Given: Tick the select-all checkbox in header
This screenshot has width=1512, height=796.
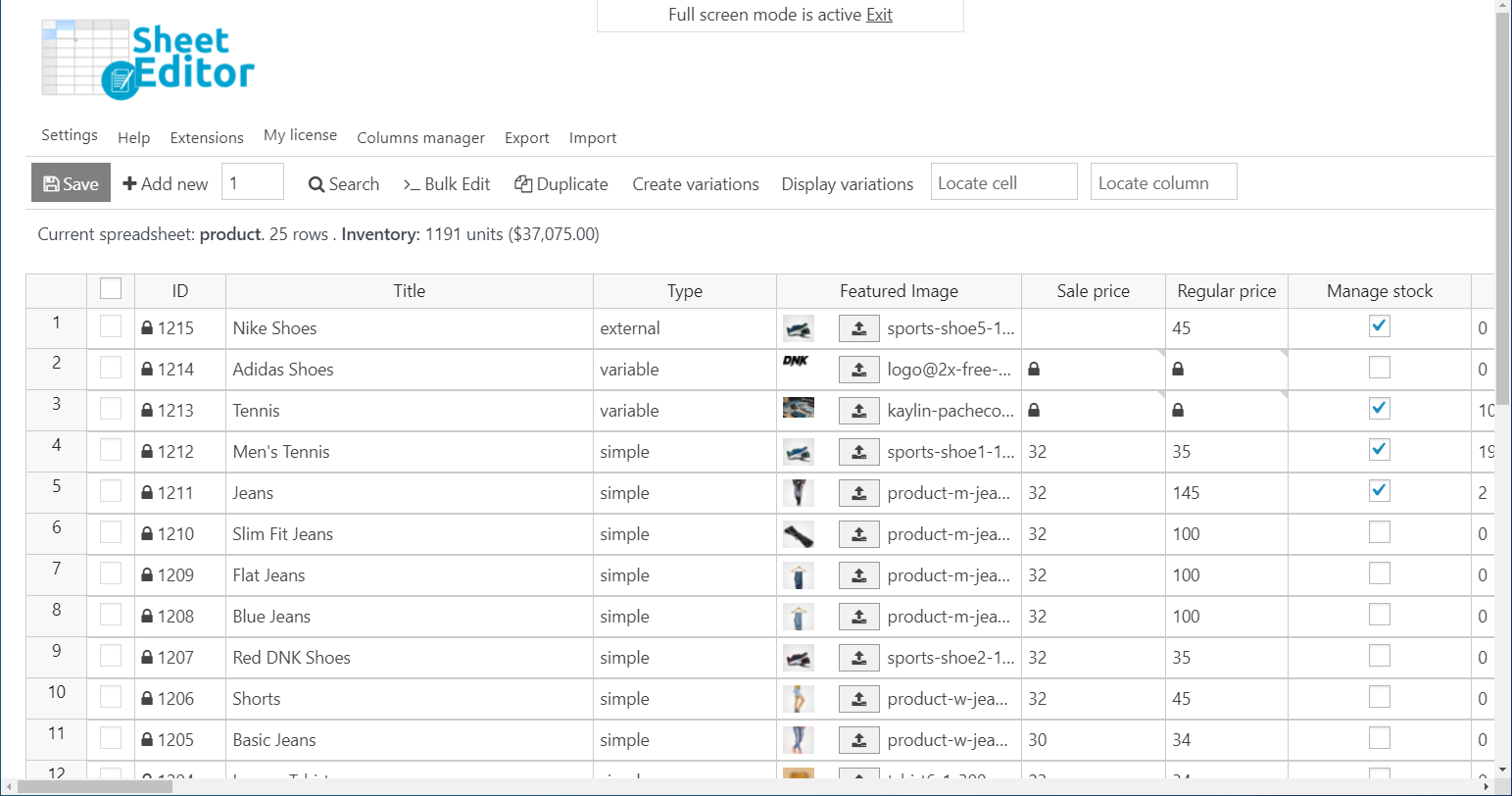Looking at the screenshot, I should click(x=111, y=288).
